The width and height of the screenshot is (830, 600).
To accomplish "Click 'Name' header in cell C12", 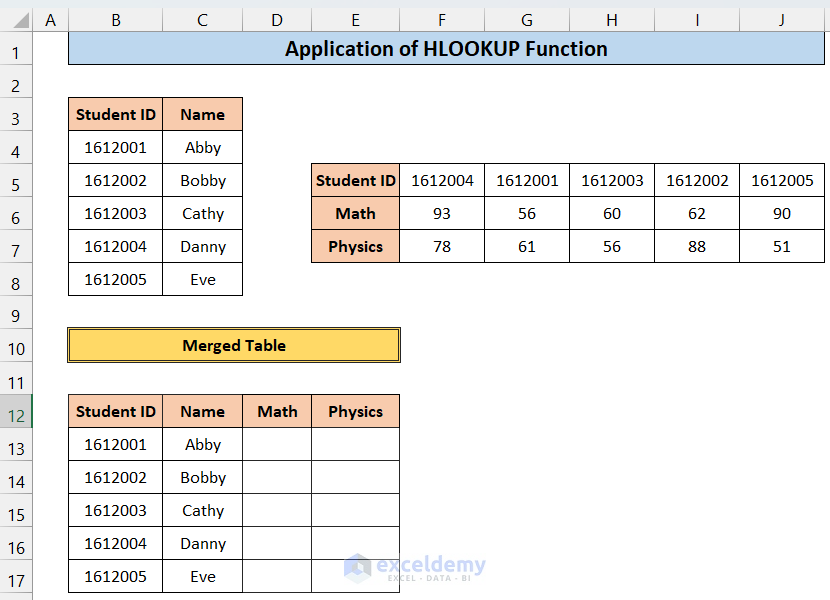I will coord(202,411).
